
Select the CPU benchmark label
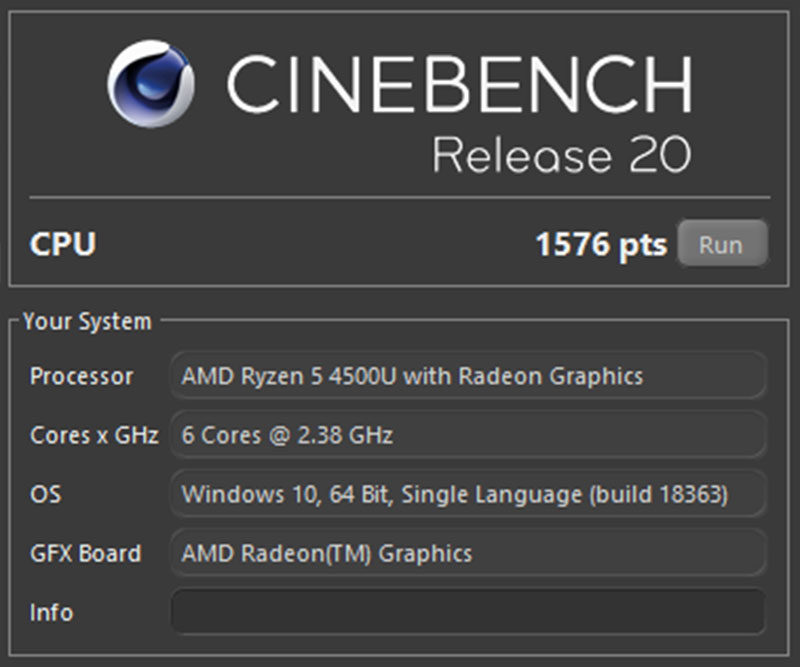click(62, 243)
